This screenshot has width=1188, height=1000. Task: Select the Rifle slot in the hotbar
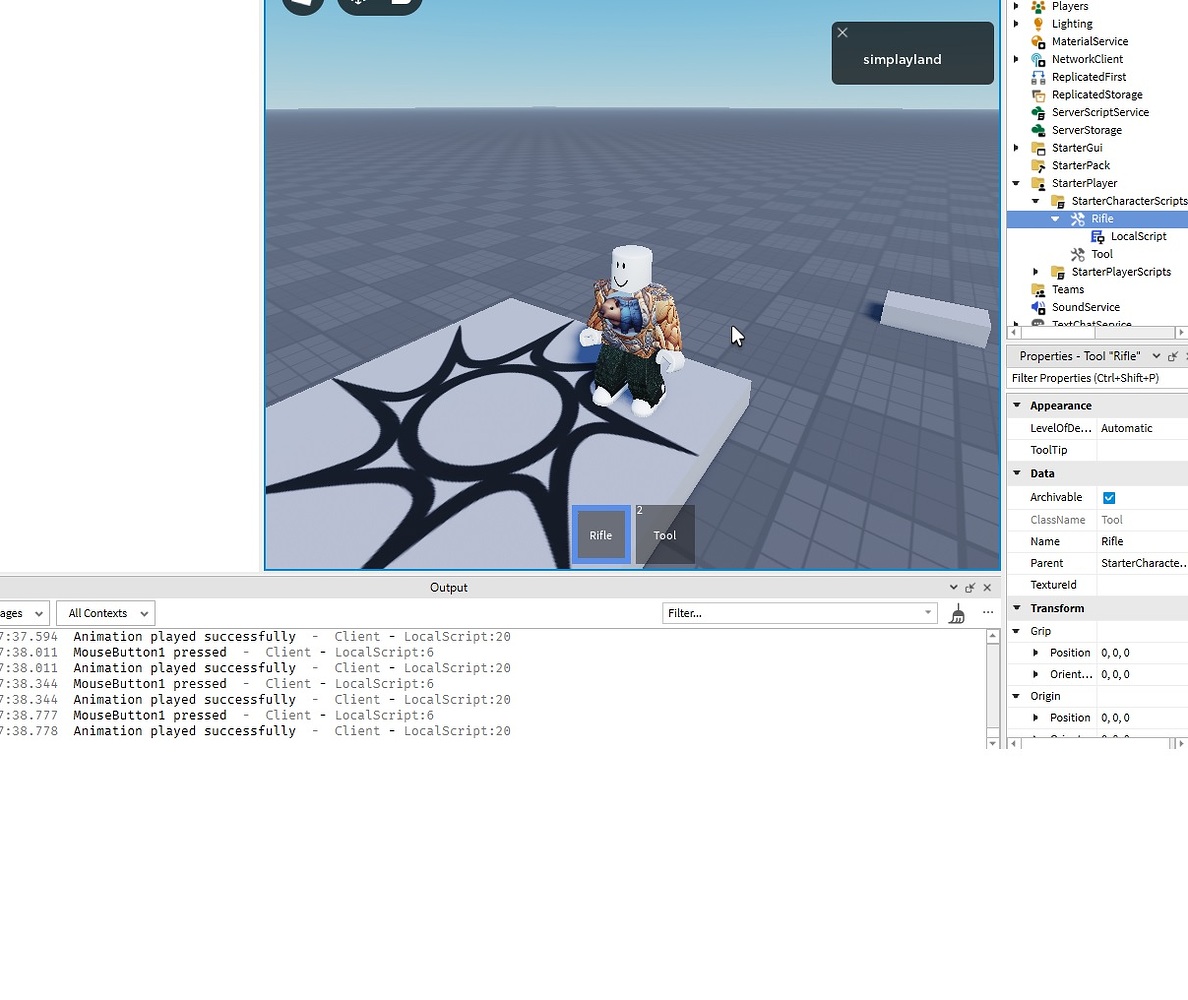[600, 534]
